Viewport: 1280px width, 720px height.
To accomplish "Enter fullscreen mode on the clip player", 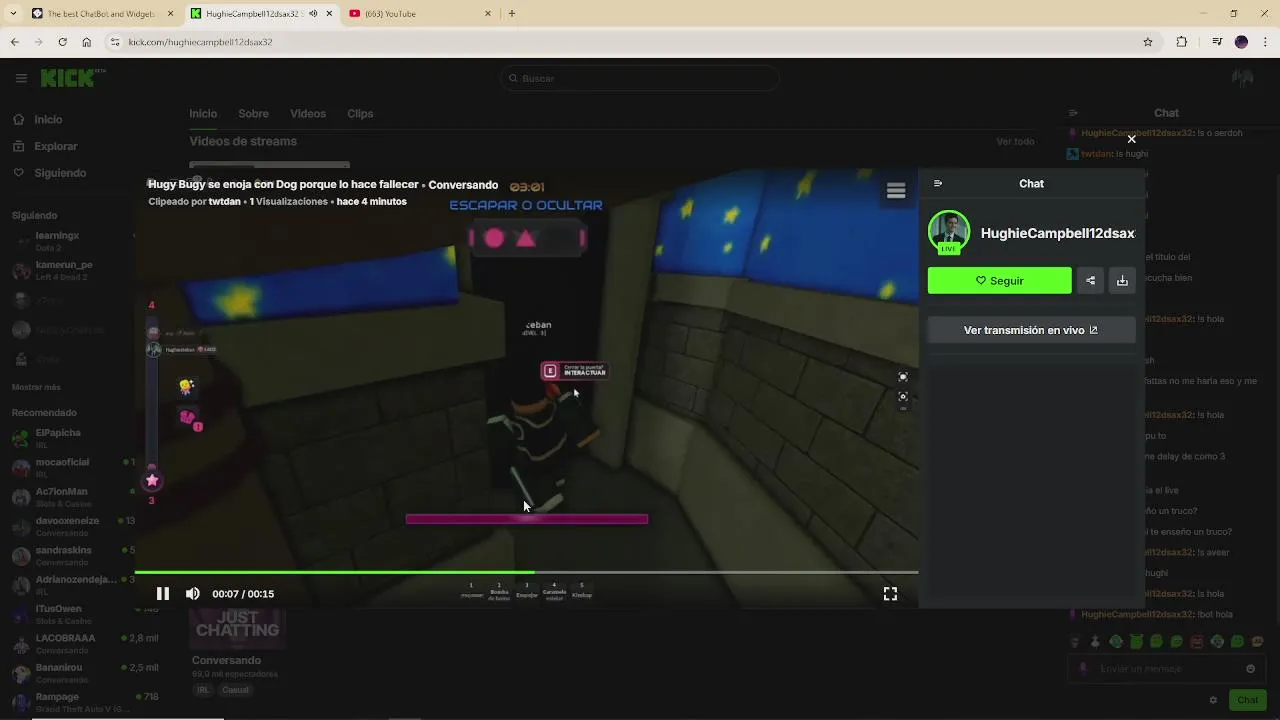I will [890, 594].
